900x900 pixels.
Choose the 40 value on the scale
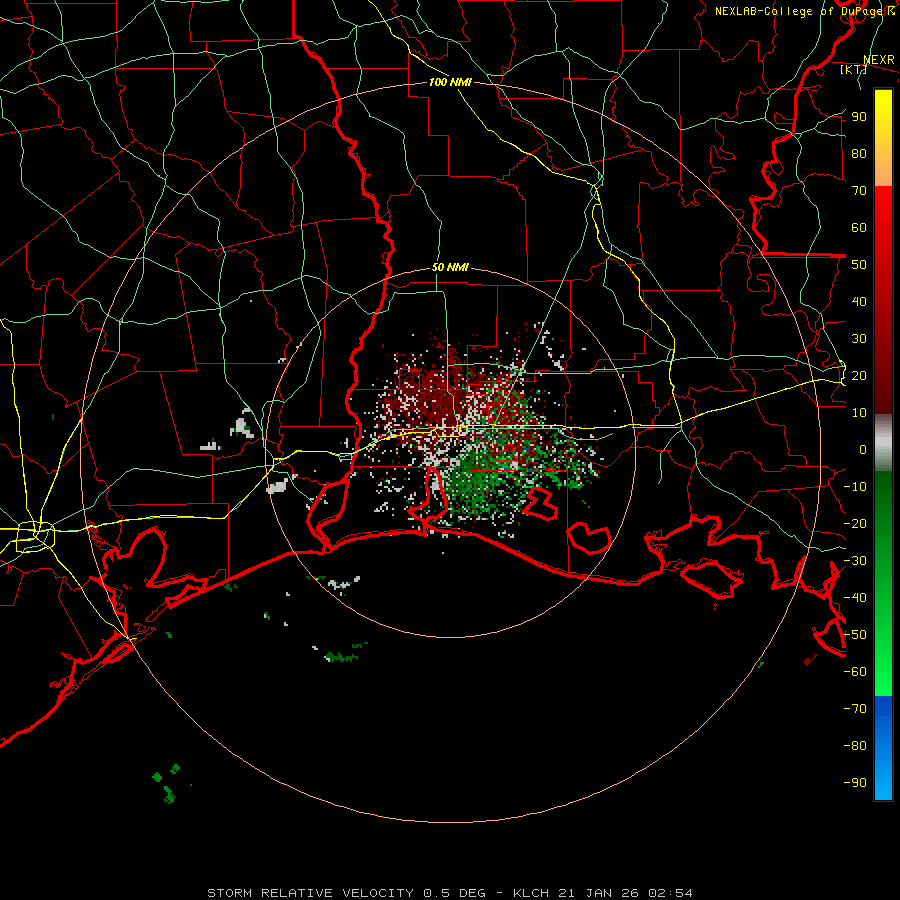(x=859, y=301)
